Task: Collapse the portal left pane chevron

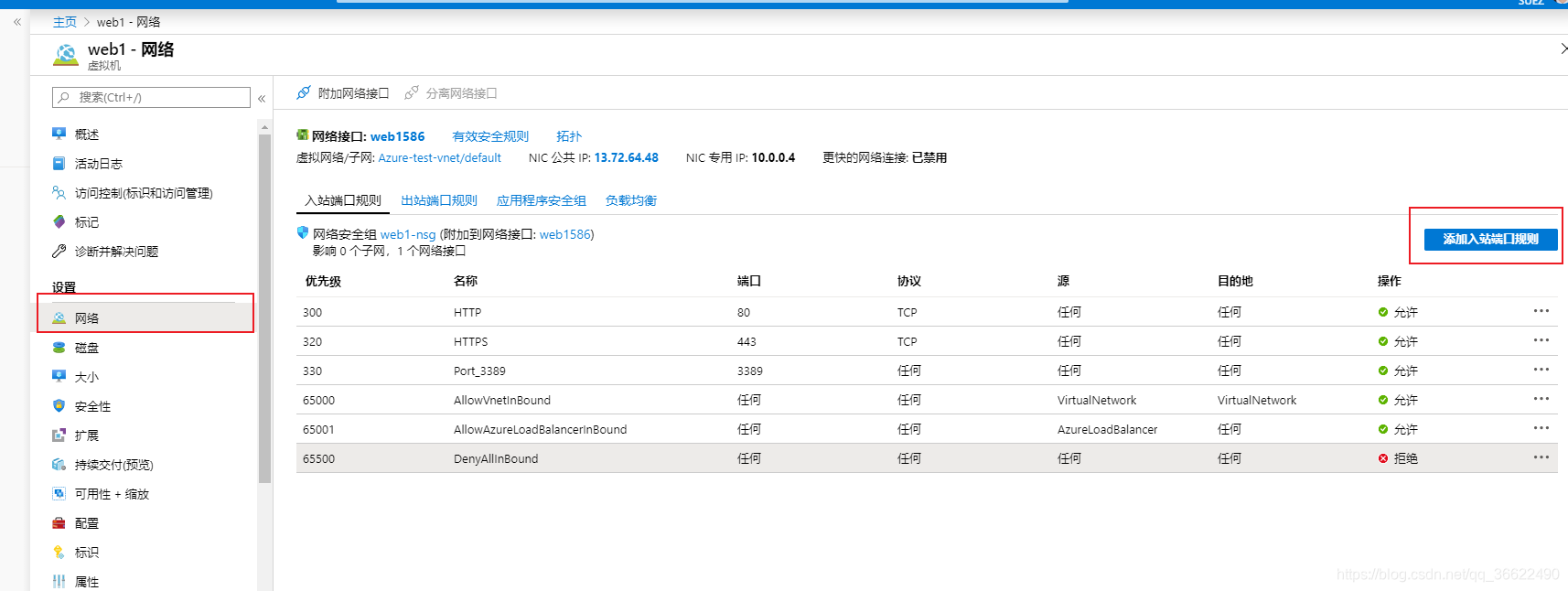Action: pos(17,22)
